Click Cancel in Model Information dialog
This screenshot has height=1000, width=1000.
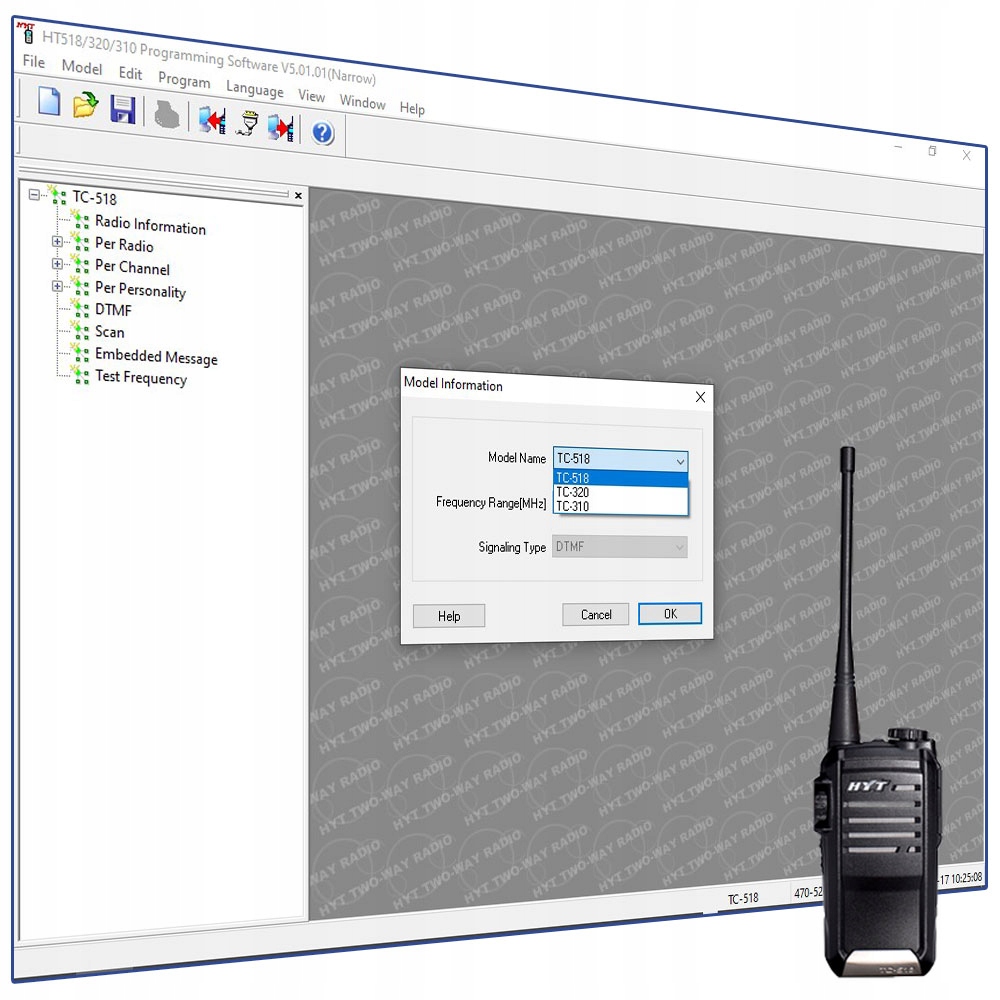[596, 615]
